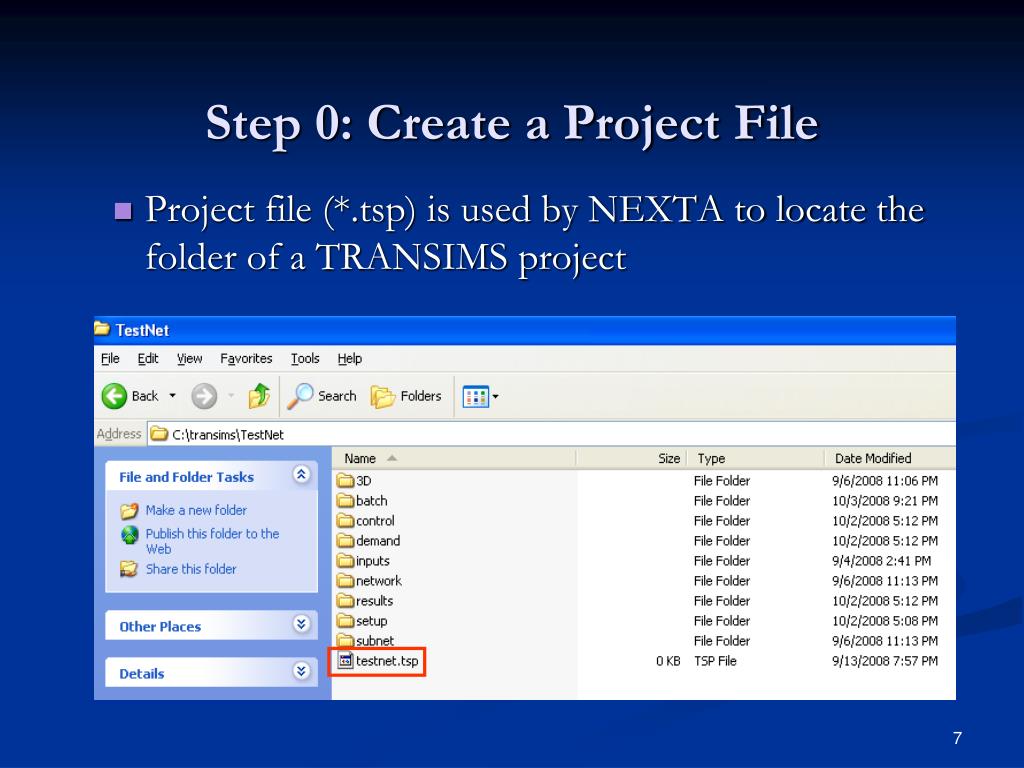
Task: Open the Views dropdown arrow
Action: (x=496, y=396)
